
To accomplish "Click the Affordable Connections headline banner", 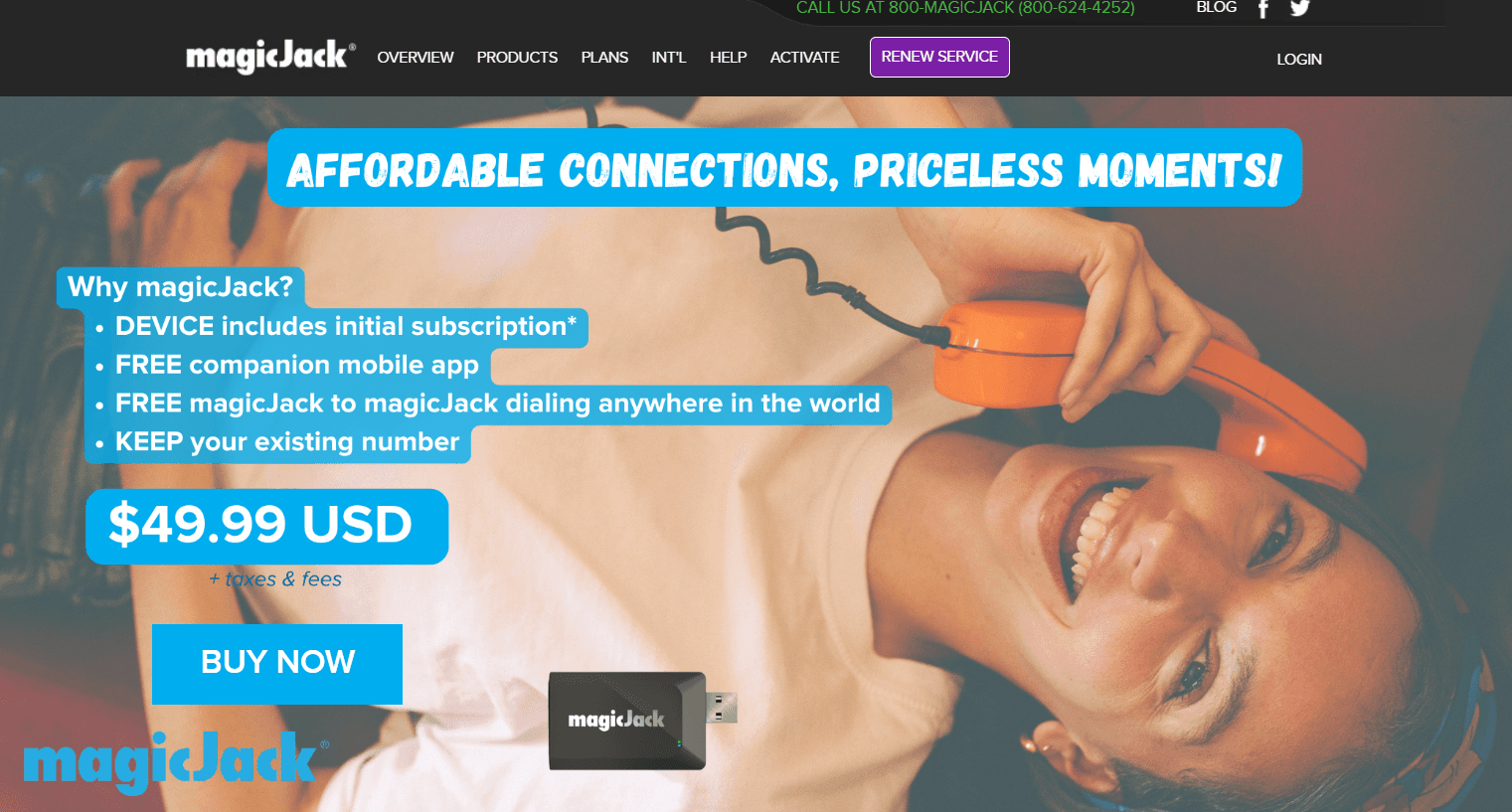I will tap(784, 168).
